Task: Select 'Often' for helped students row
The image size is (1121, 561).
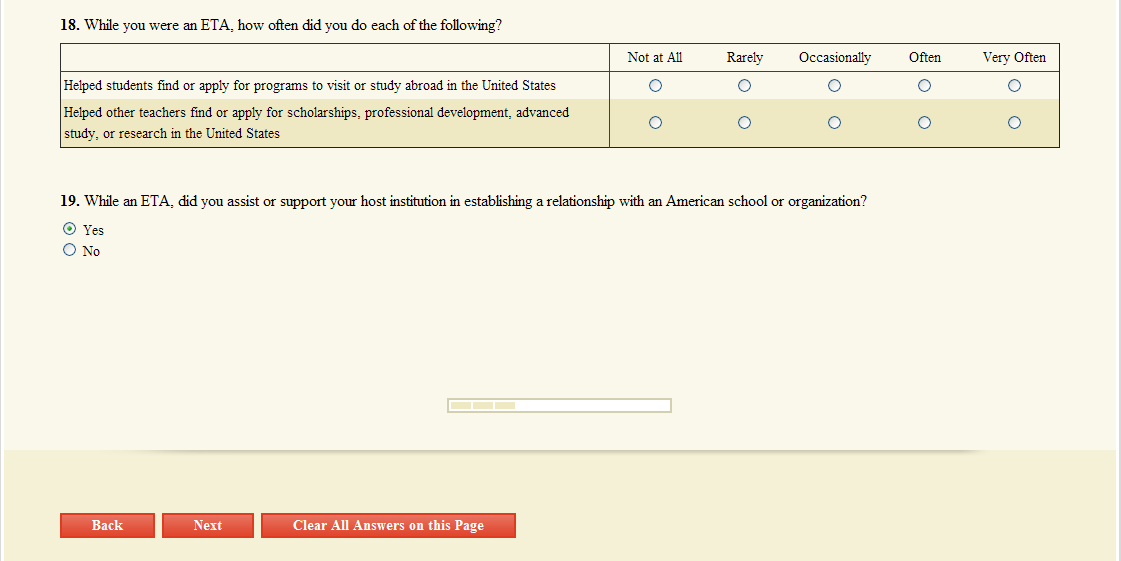Action: 924,86
